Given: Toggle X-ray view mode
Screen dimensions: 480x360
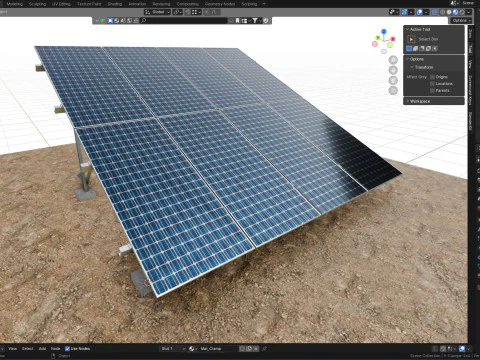Looking at the screenshot, I should pos(435,12).
